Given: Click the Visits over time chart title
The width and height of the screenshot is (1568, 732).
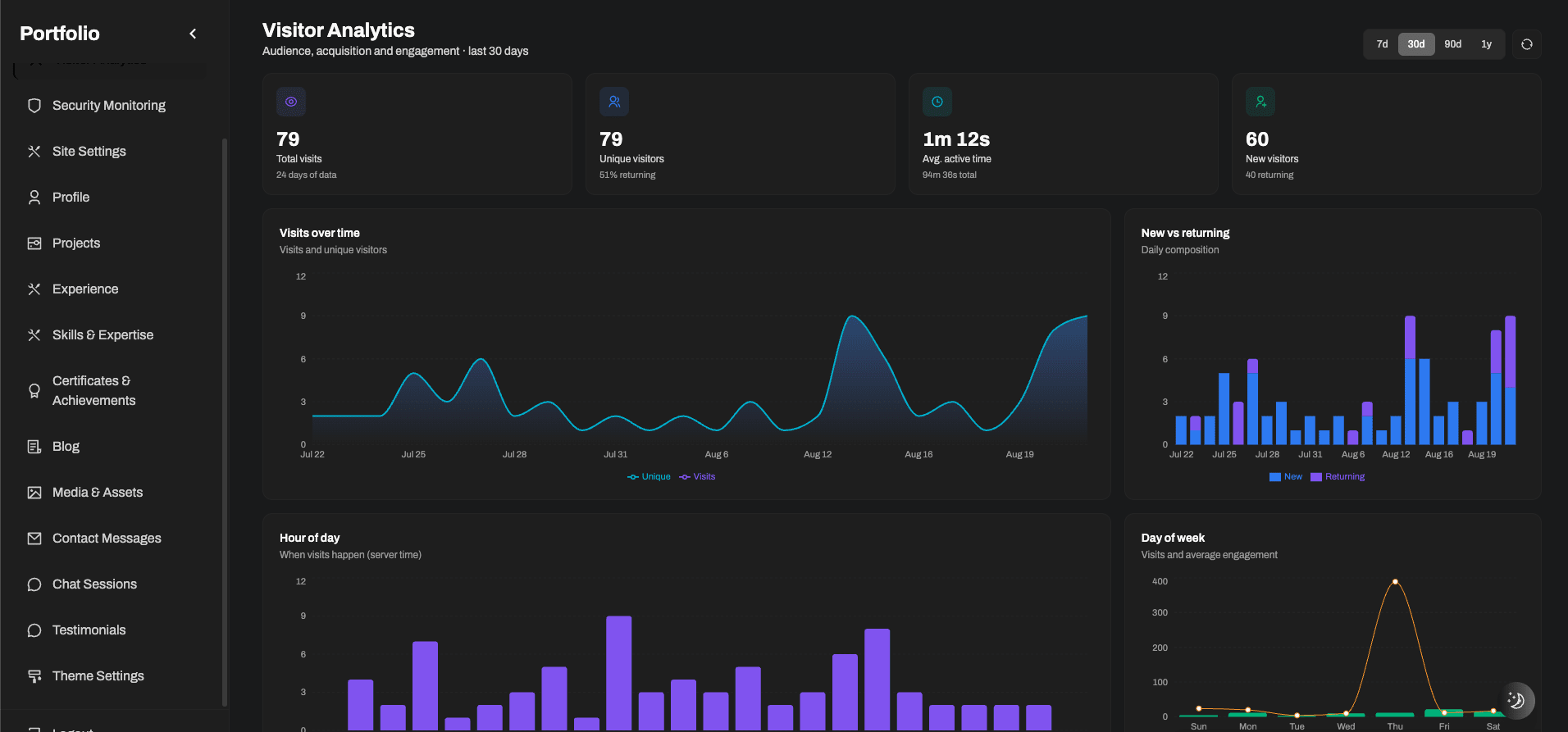Looking at the screenshot, I should 320,234.
